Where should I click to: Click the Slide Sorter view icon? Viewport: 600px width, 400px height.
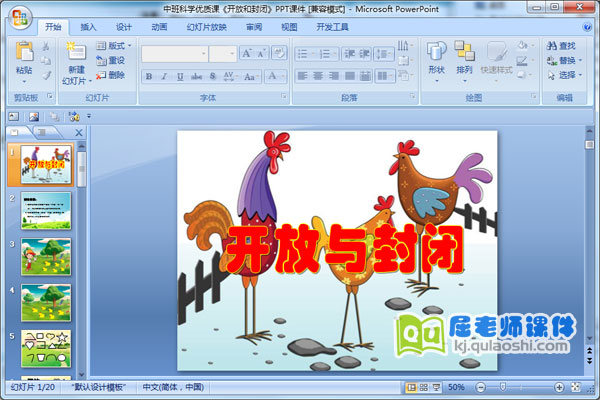coord(424,387)
